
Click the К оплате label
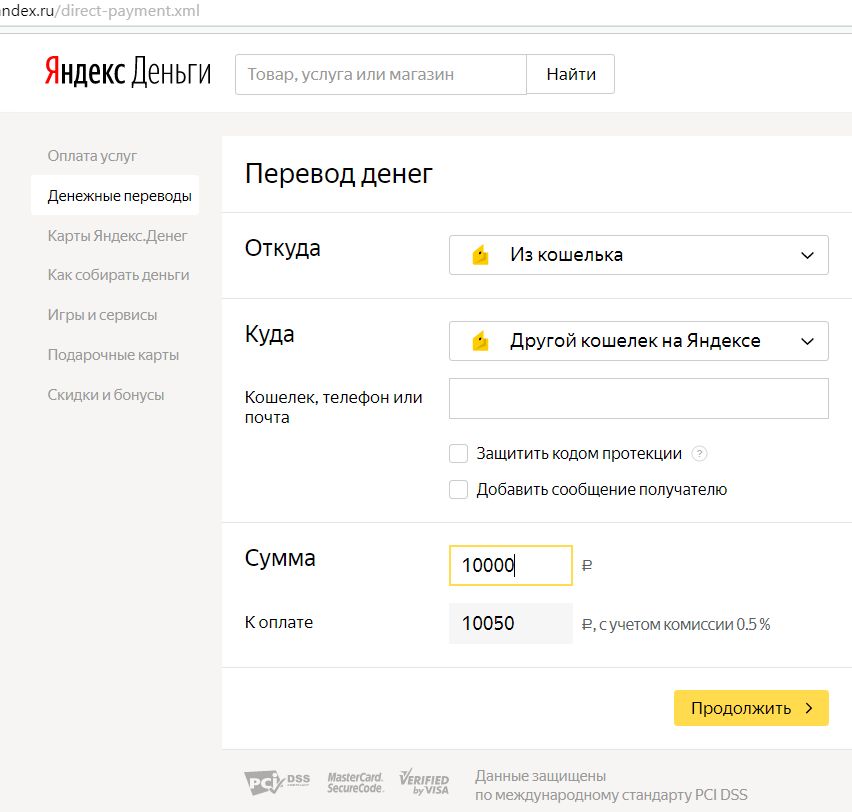pyautogui.click(x=279, y=622)
